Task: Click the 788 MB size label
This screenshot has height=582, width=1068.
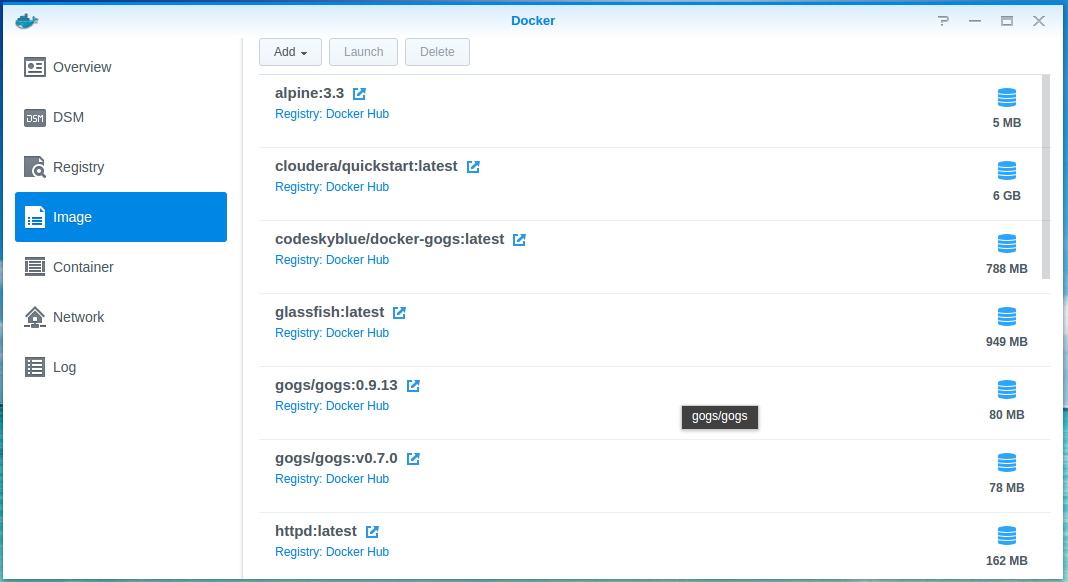Action: pyautogui.click(x=1007, y=269)
